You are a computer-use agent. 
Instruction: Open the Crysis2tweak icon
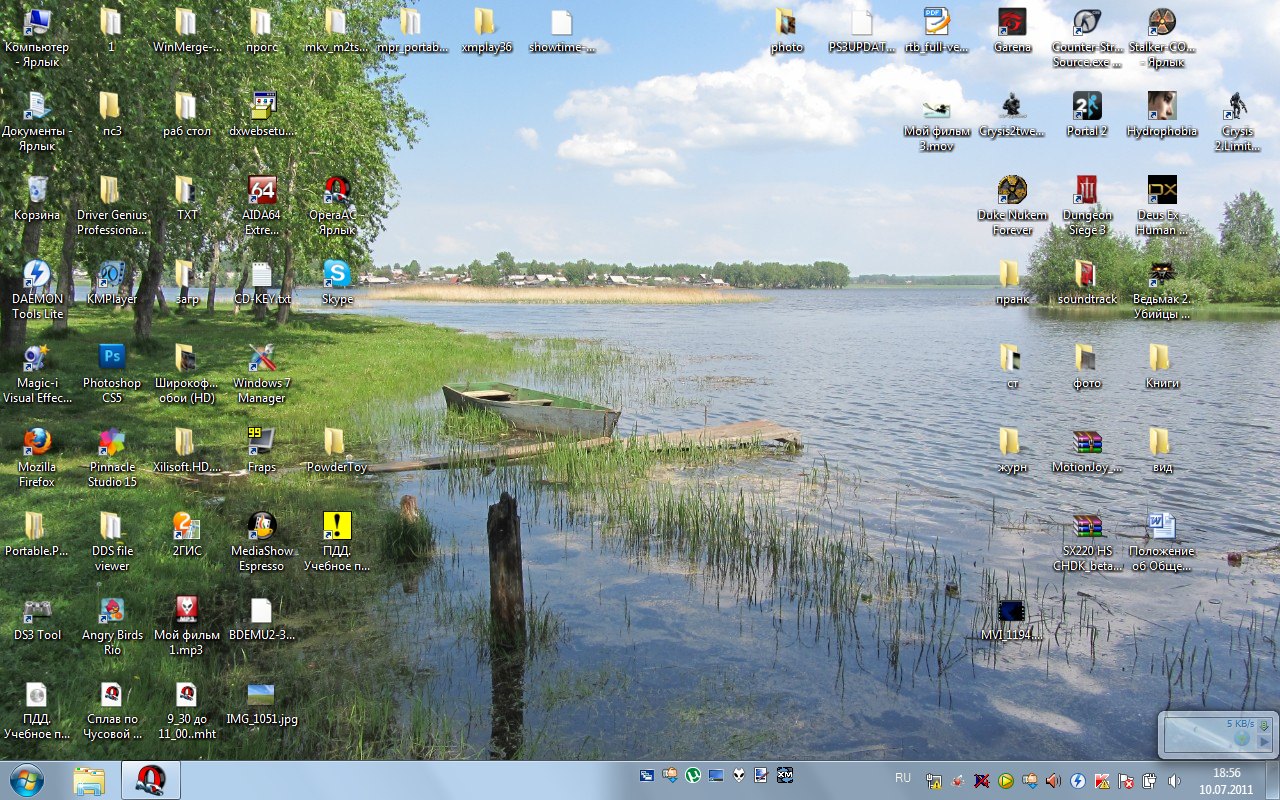point(1012,114)
